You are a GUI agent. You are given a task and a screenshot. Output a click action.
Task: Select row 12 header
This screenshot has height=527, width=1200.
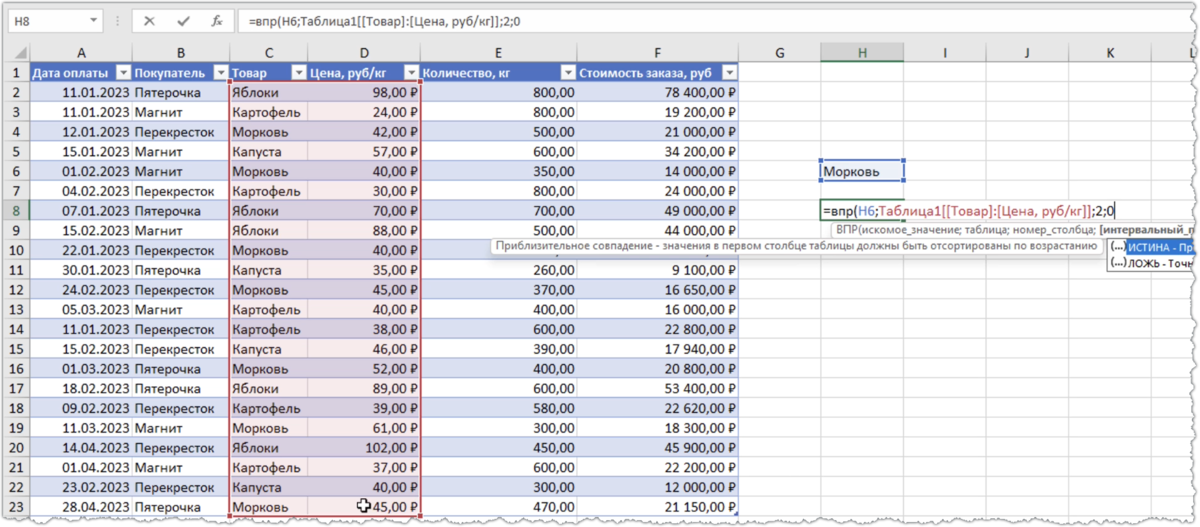coord(17,290)
